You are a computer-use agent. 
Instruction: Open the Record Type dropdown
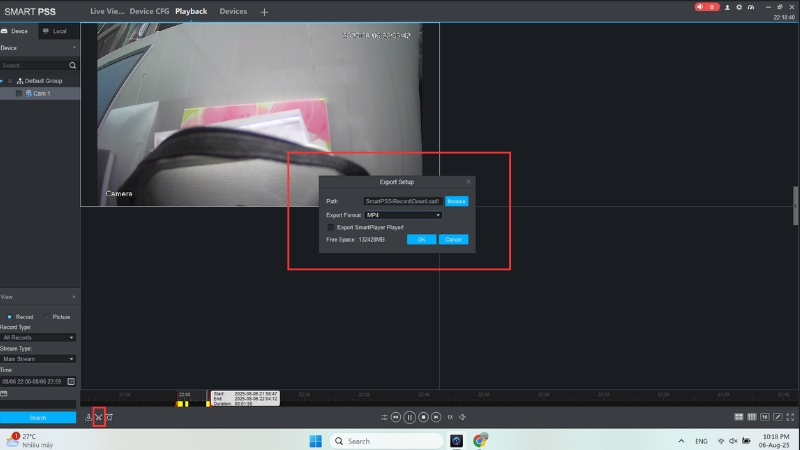pyautogui.click(x=38, y=337)
